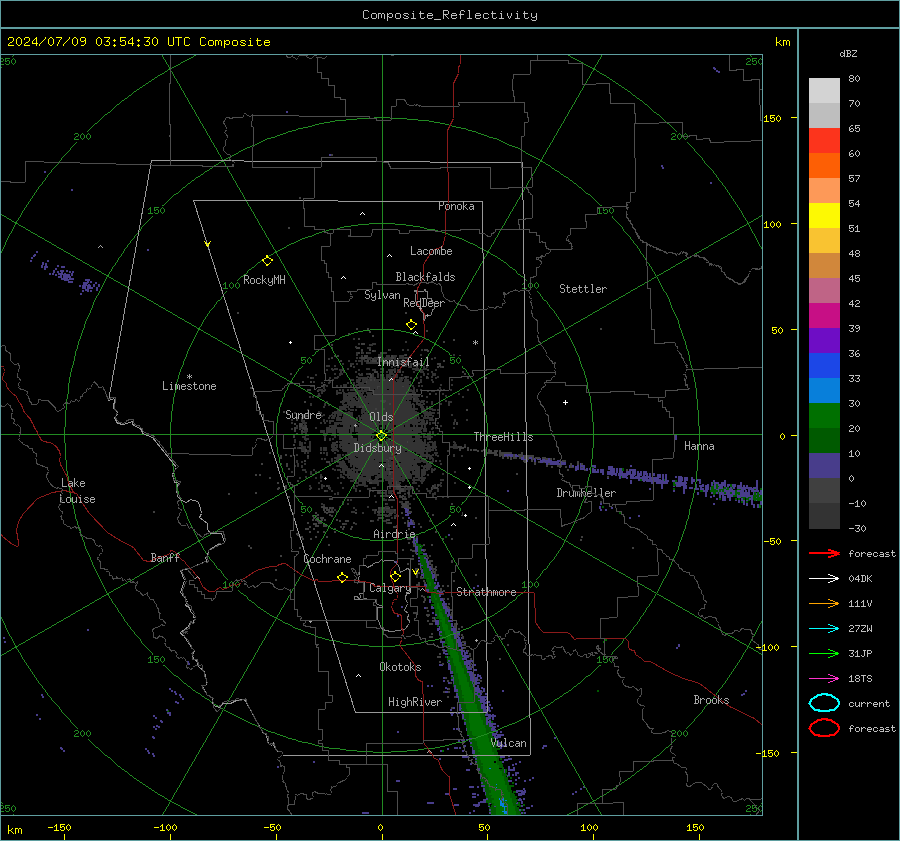Screen dimensions: 900x841
Task: Click the magenta 18TS arrow in legend
Action: tap(824, 679)
